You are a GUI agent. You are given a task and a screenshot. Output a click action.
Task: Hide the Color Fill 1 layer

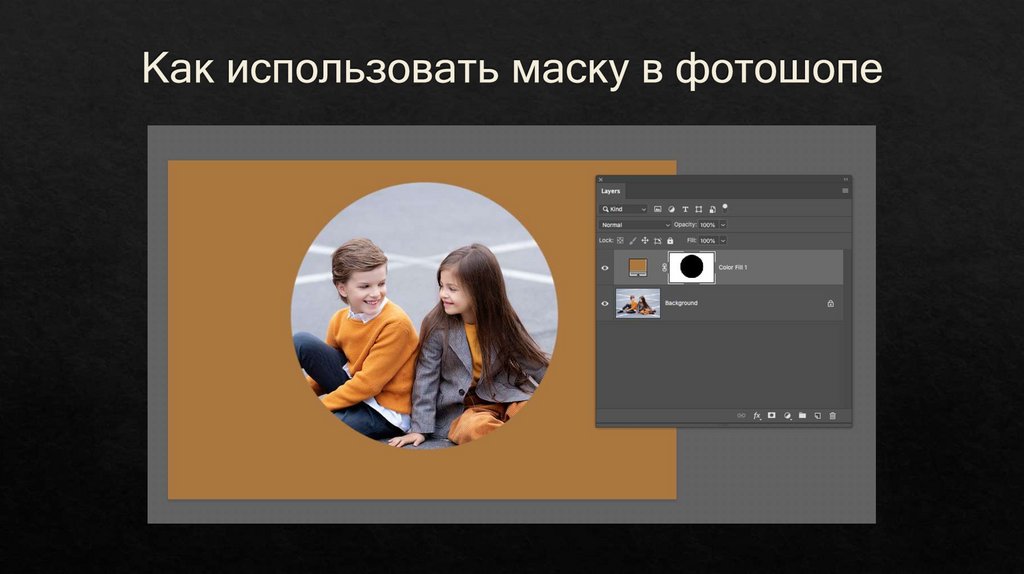(x=605, y=268)
